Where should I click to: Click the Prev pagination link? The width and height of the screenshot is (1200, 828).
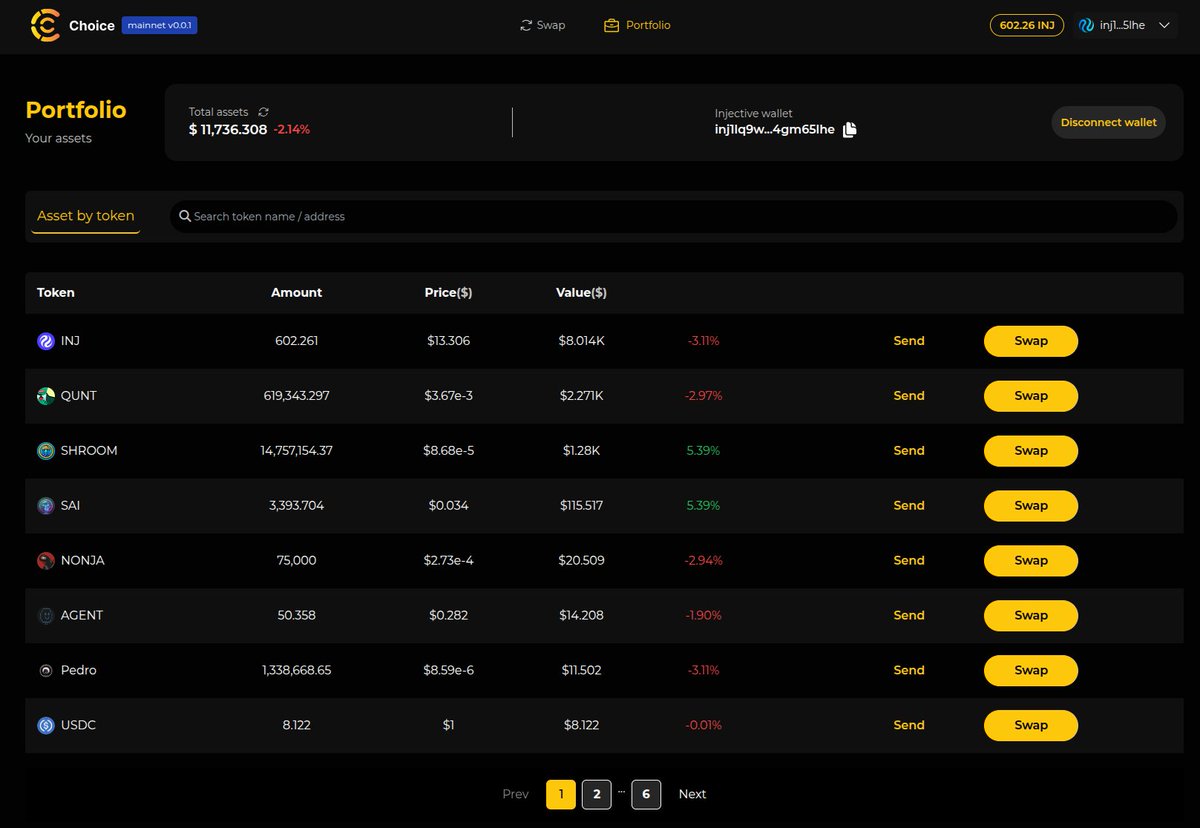pos(515,795)
